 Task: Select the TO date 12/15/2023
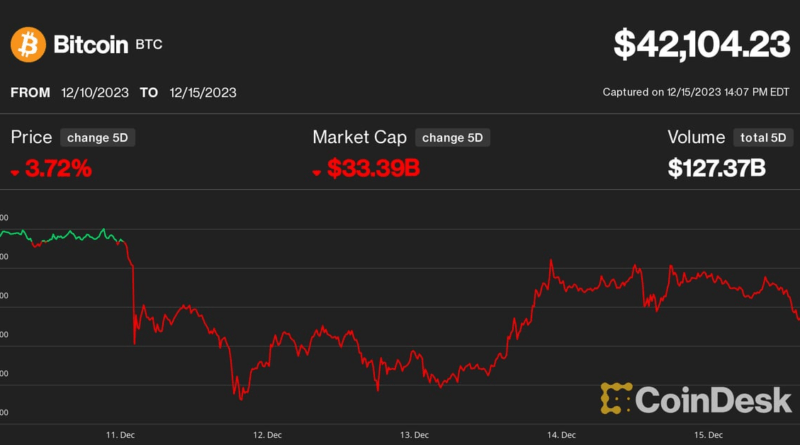coord(204,92)
